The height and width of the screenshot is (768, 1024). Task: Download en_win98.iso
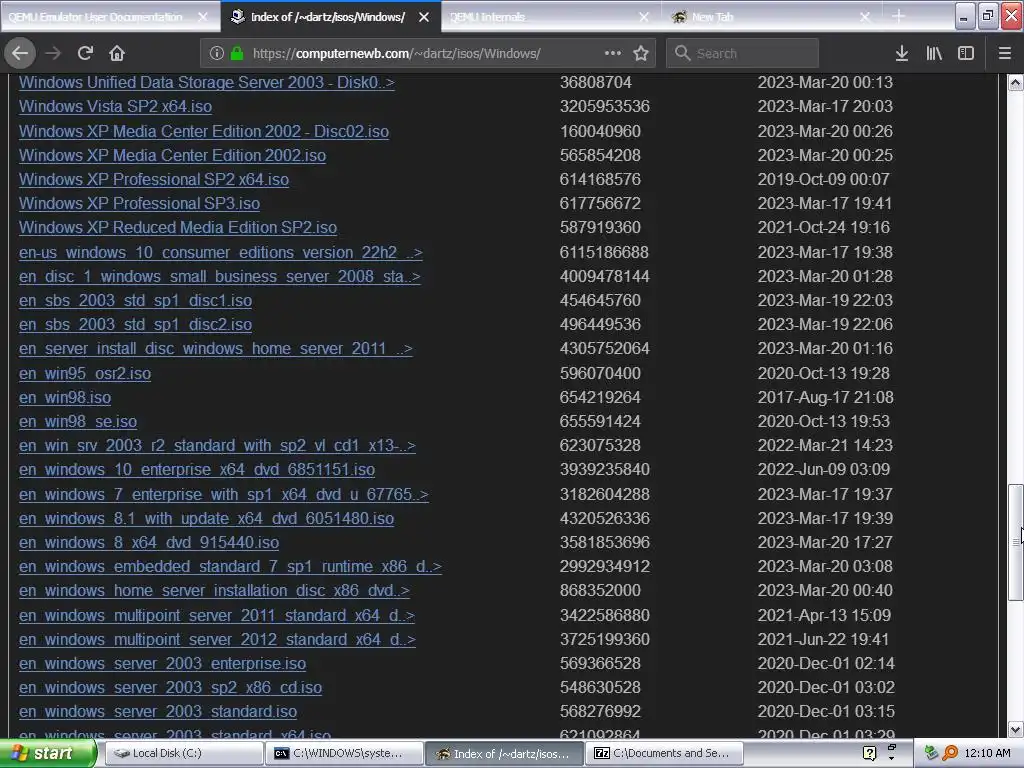(65, 398)
